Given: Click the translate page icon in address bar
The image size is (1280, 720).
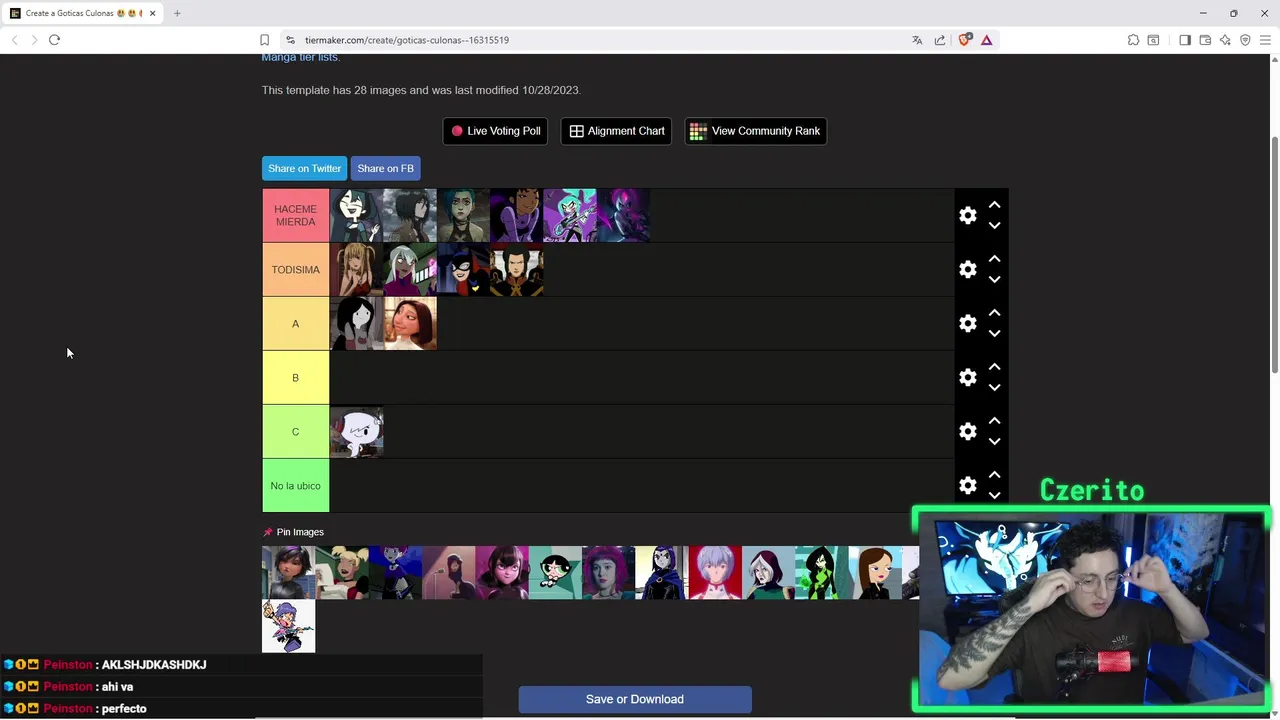Looking at the screenshot, I should [x=917, y=40].
